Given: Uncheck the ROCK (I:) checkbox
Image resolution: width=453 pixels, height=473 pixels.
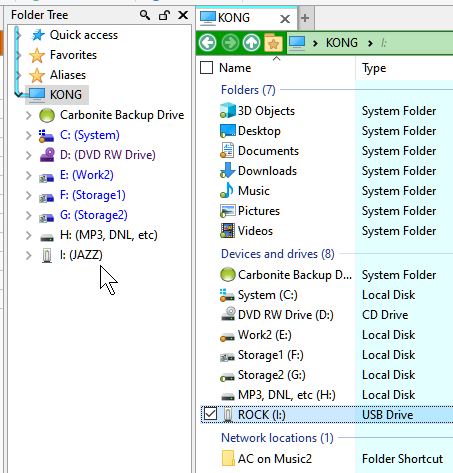Looking at the screenshot, I should point(210,414).
